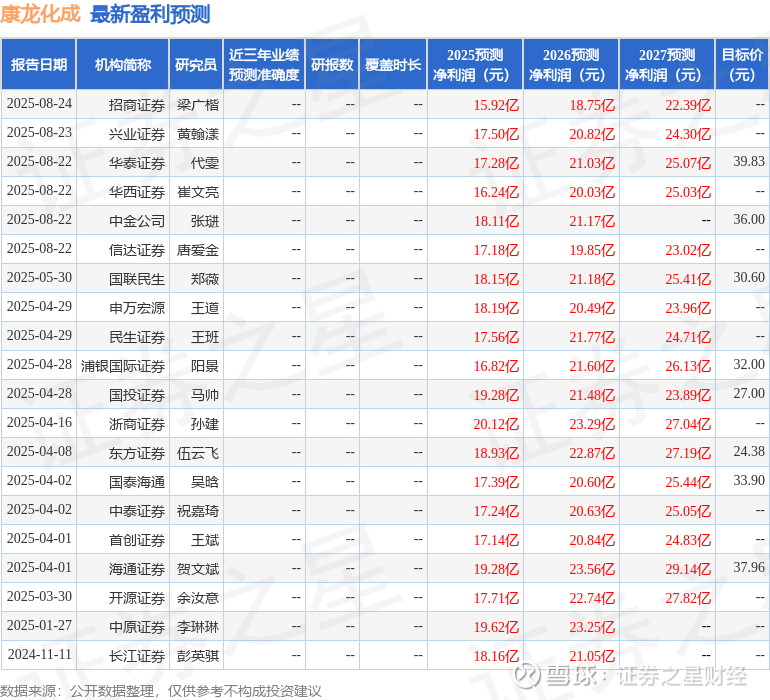
Task: Click 2026 profit value 18.75亿
Action: [592, 105]
